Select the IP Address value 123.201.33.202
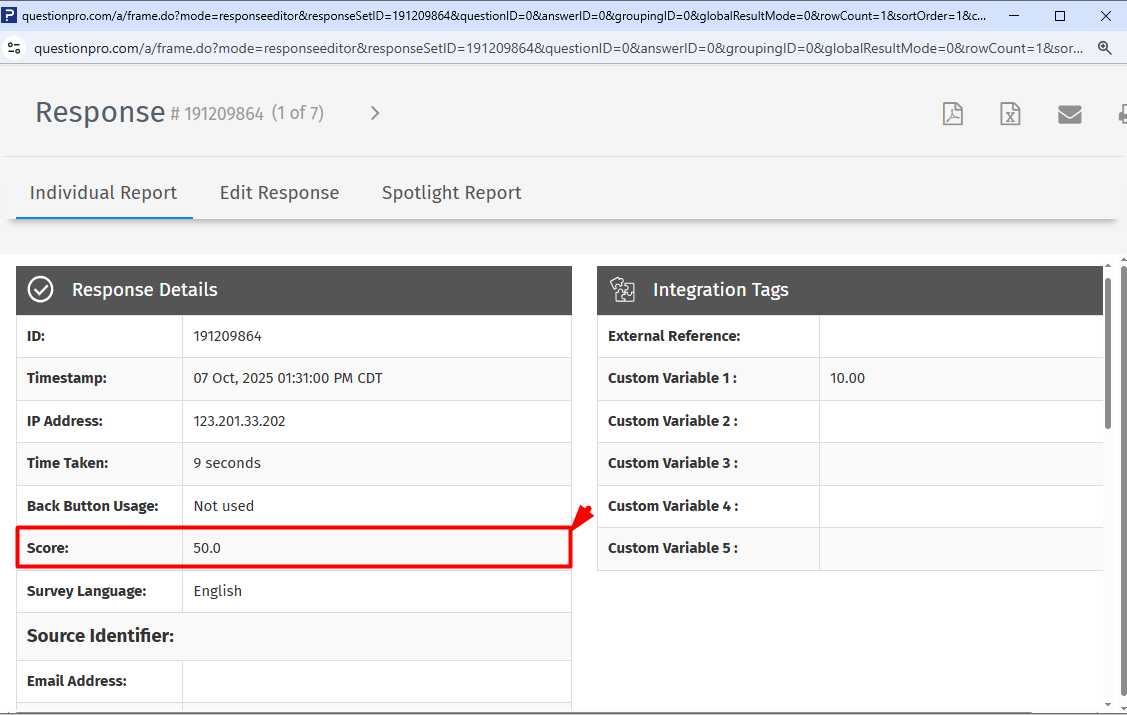Image resolution: width=1127 pixels, height=715 pixels. (x=239, y=421)
